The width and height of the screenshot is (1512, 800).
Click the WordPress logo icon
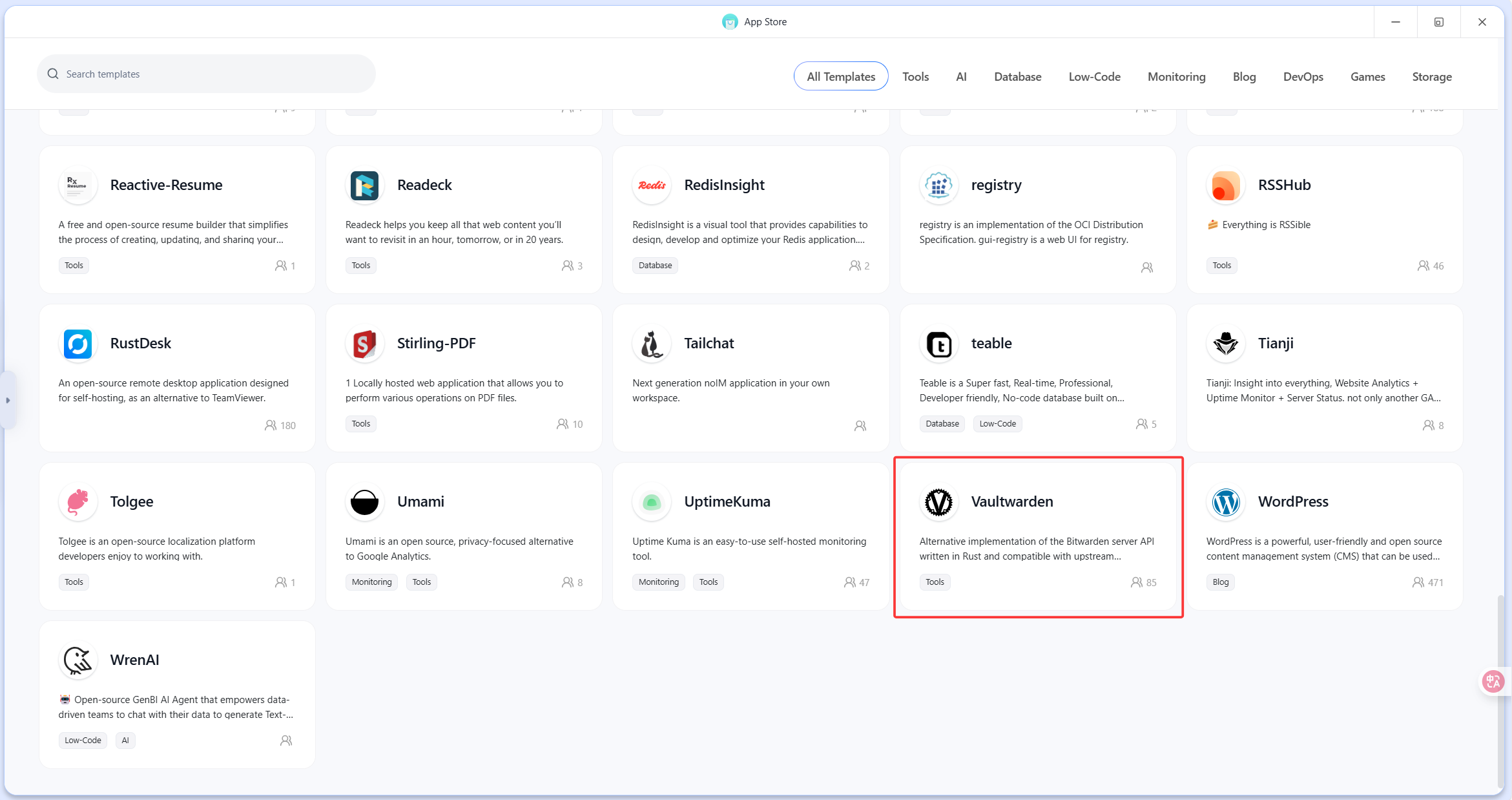1225,502
